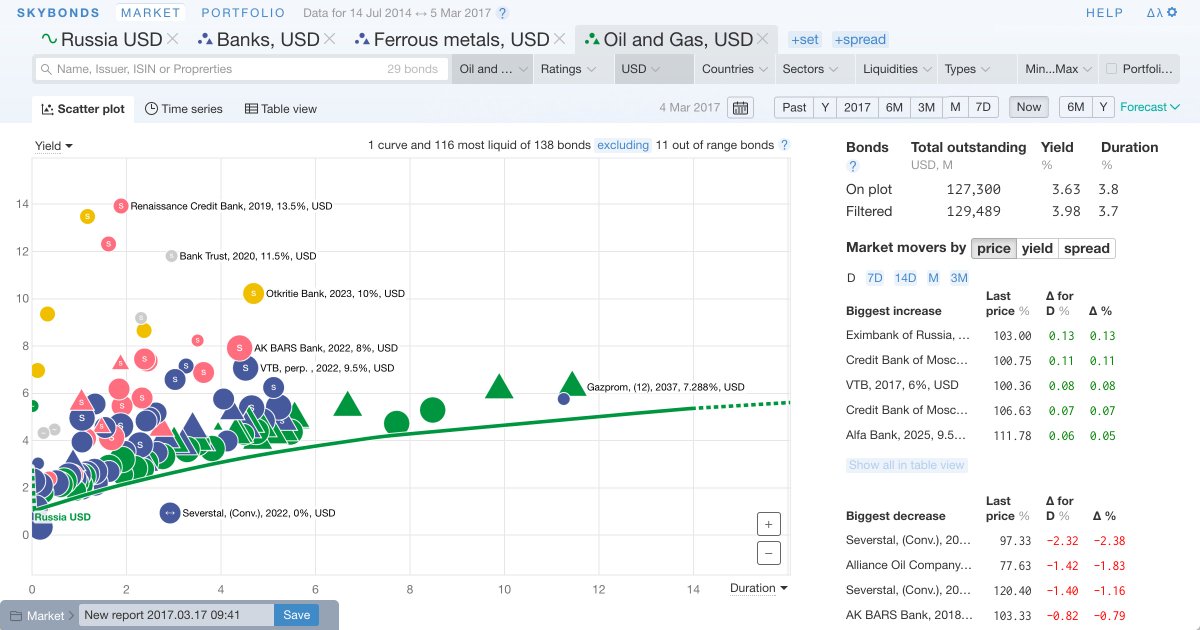Open the Sectors filter dropdown
Screen dimensions: 1200x630
[x=816, y=69]
